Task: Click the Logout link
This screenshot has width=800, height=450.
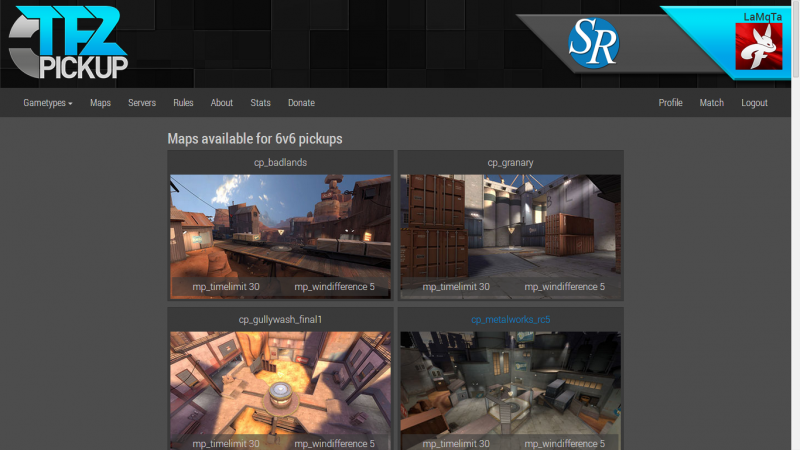Action: 754,103
